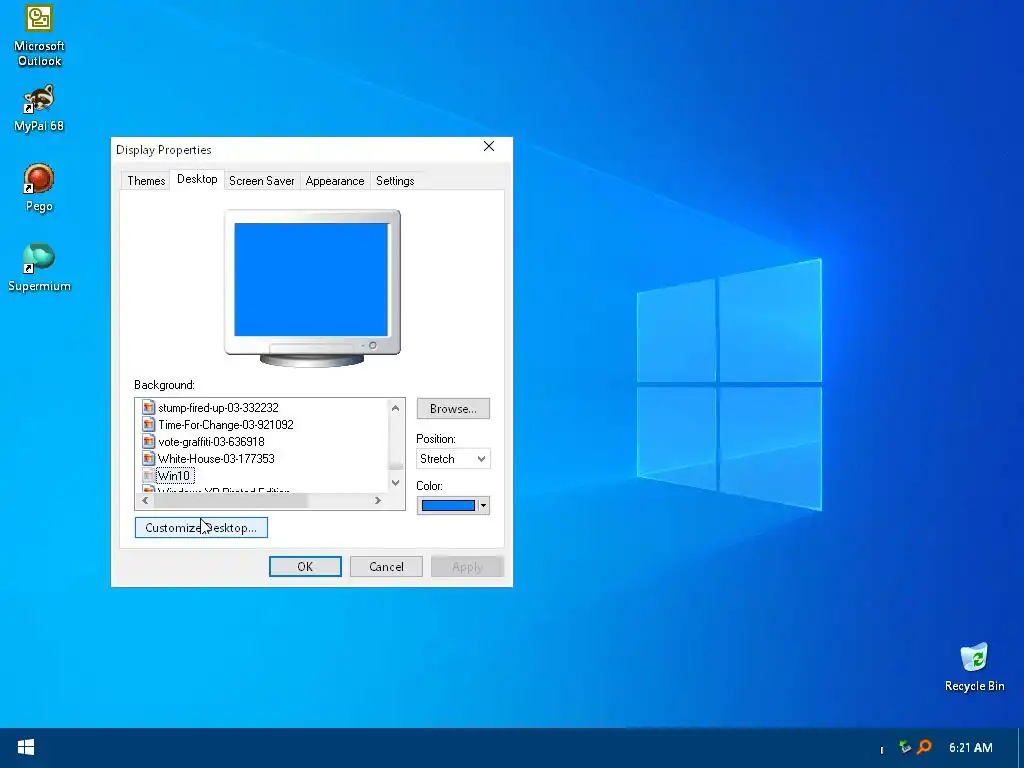
Task: Select the Win10 background entry
Action: pyautogui.click(x=174, y=475)
